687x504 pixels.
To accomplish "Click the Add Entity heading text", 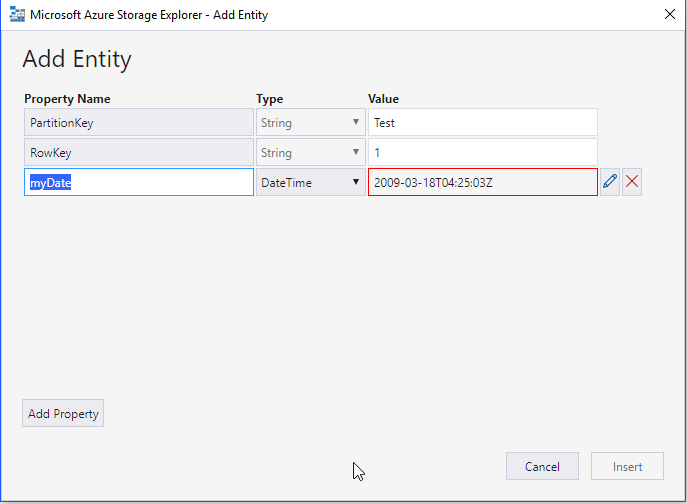I will tap(77, 59).
